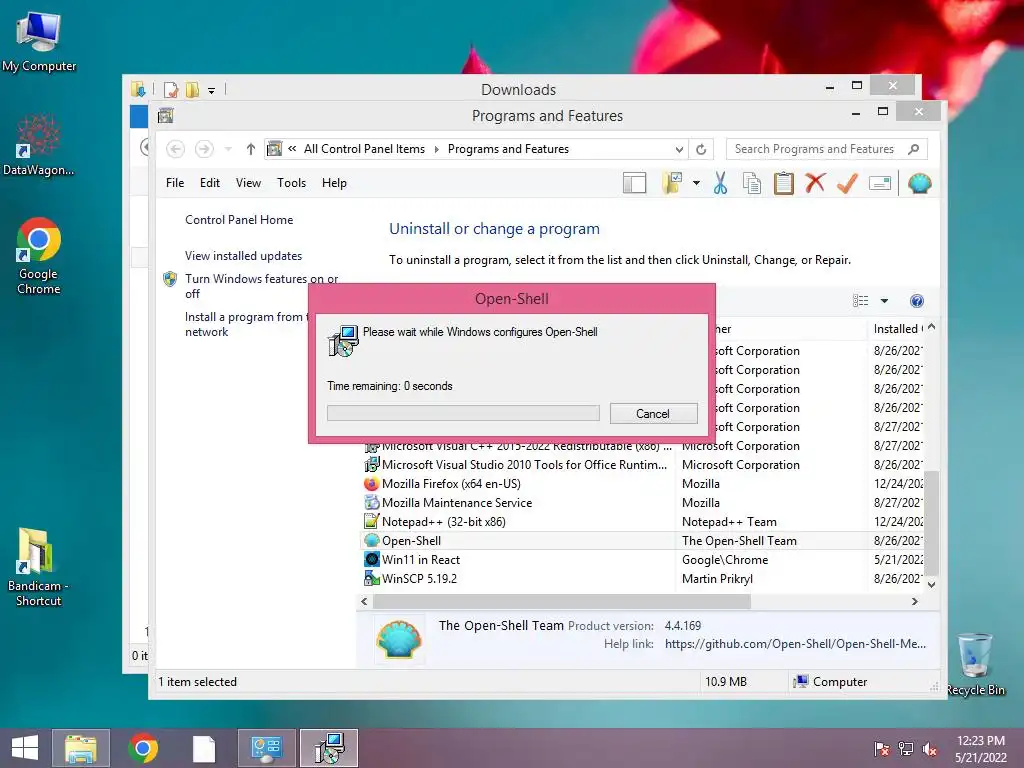Open Windows Start button

(25, 748)
